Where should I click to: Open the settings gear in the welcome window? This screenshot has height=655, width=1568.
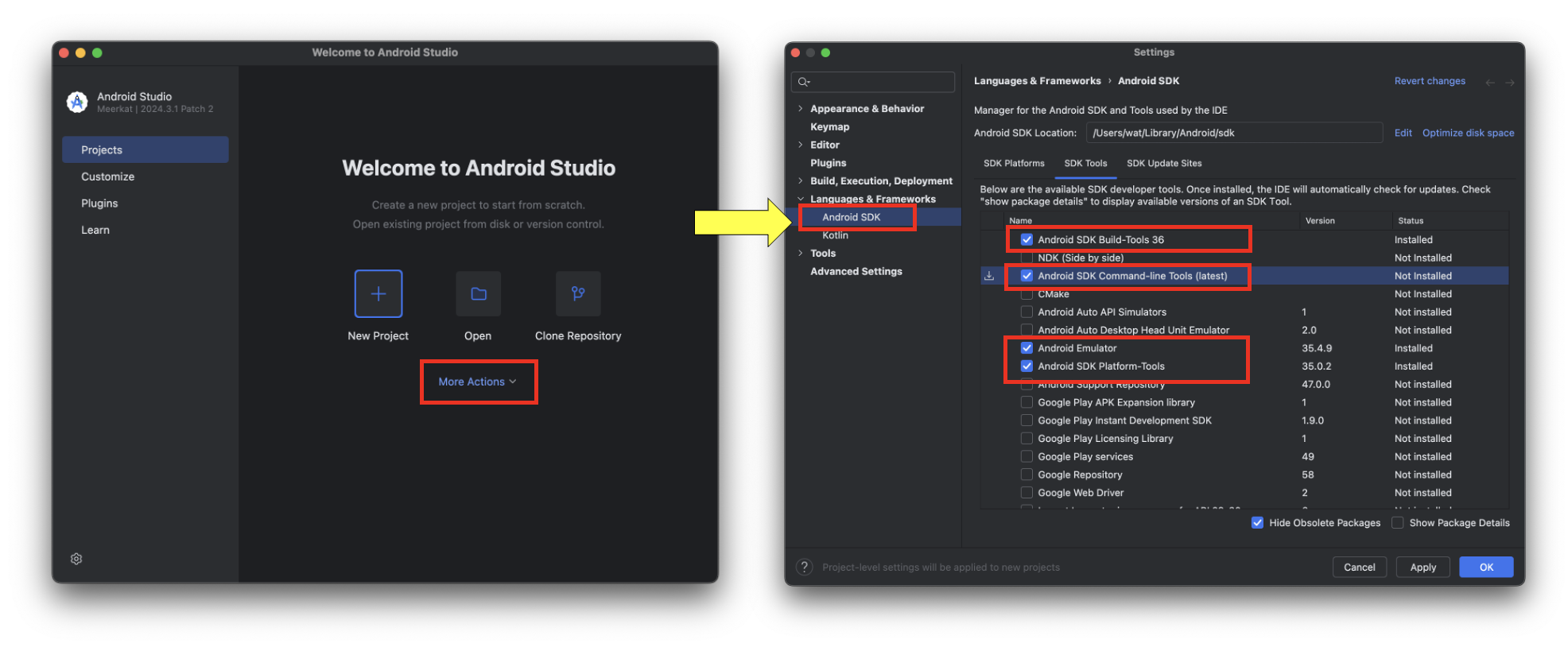(x=76, y=559)
